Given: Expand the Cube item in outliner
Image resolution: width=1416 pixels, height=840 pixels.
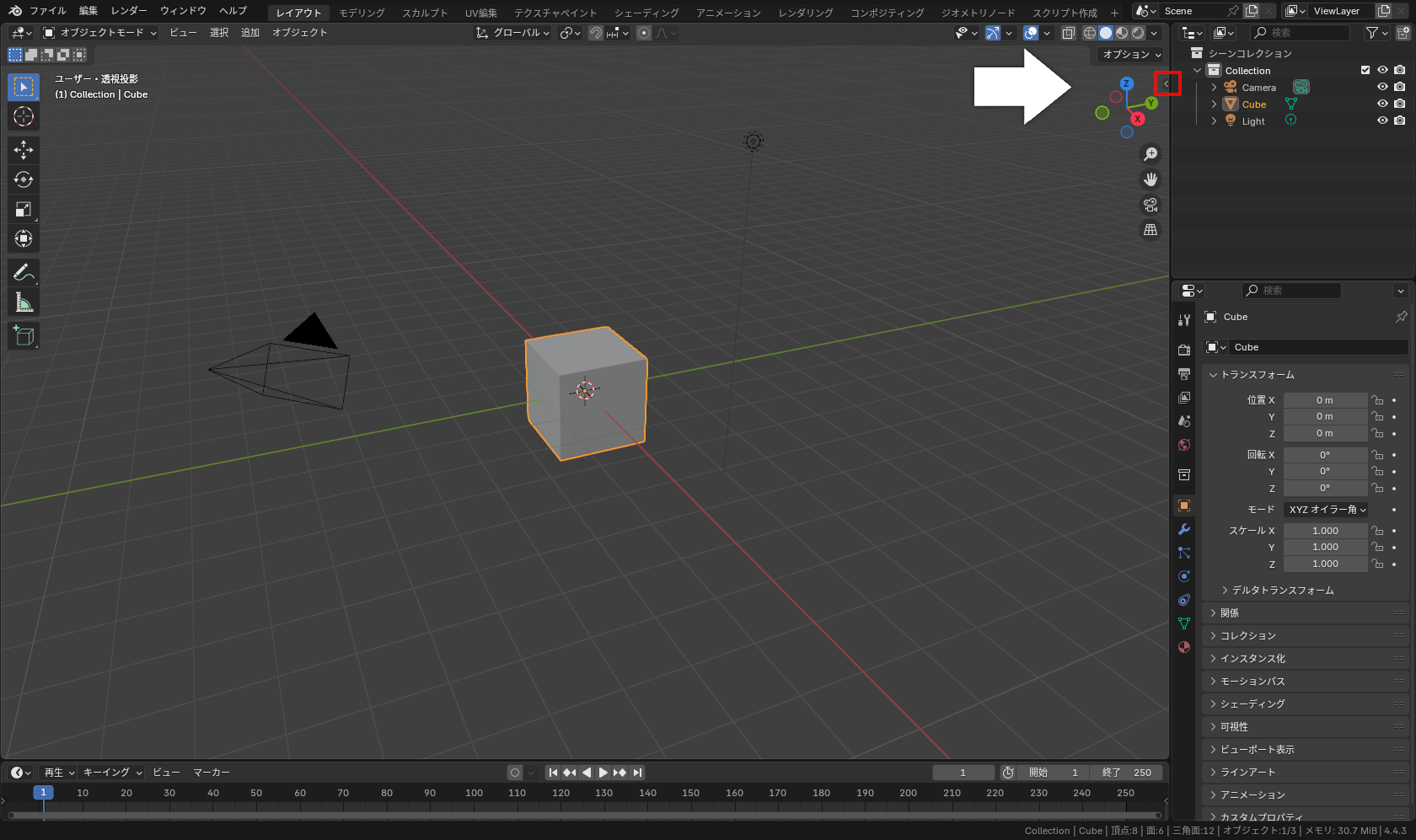Looking at the screenshot, I should [1214, 104].
